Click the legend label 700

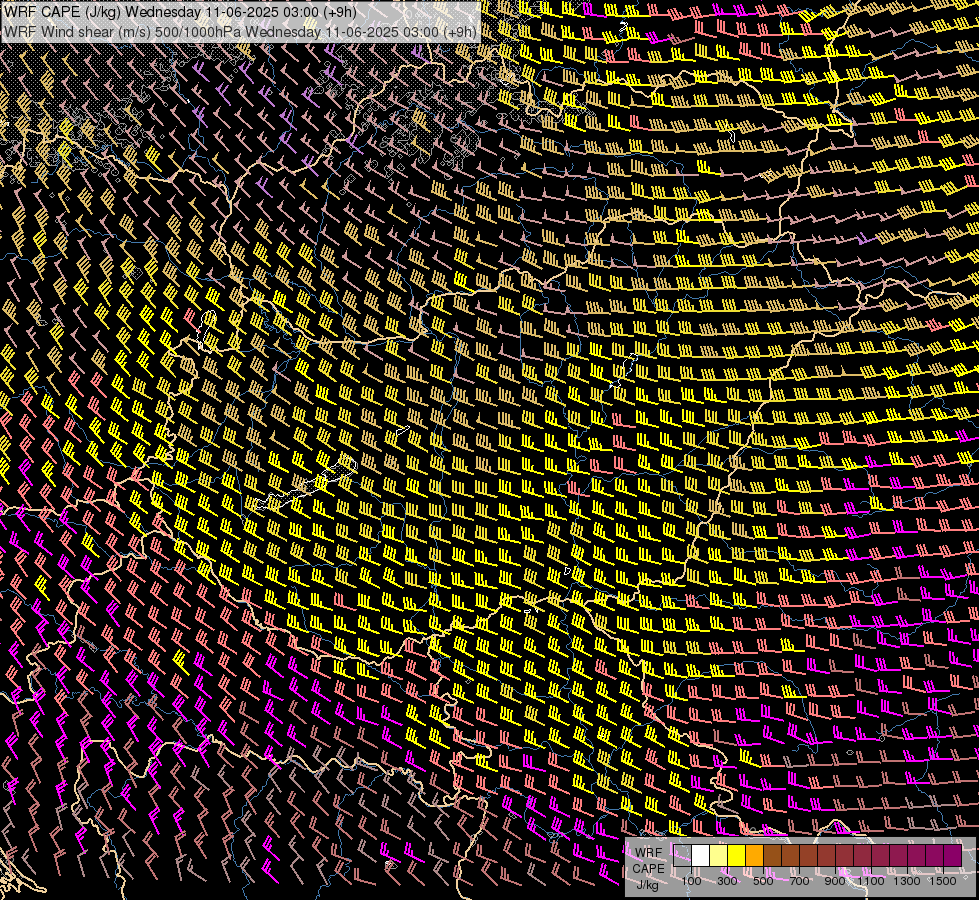click(799, 881)
